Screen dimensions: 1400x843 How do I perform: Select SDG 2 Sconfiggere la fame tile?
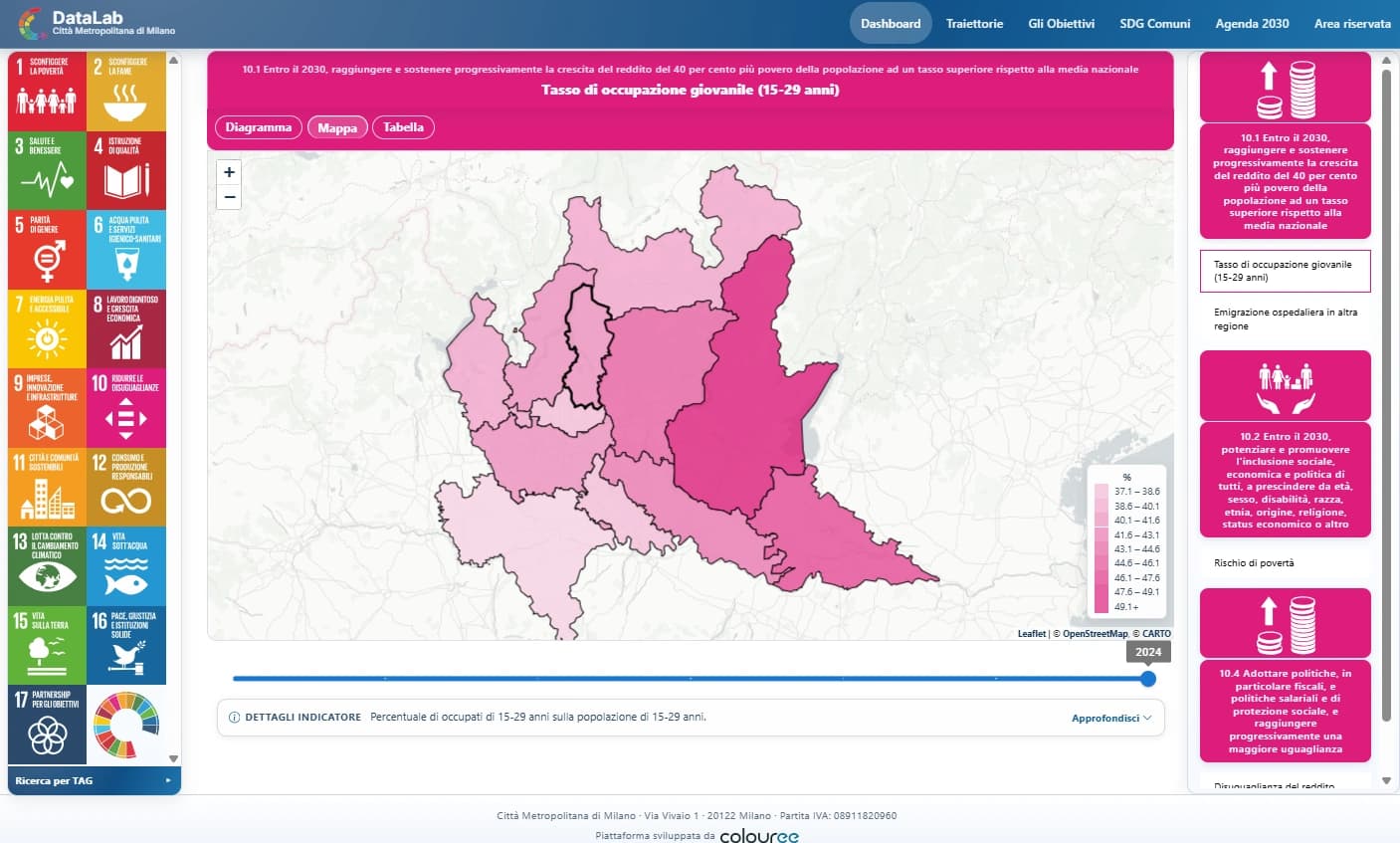pos(126,92)
